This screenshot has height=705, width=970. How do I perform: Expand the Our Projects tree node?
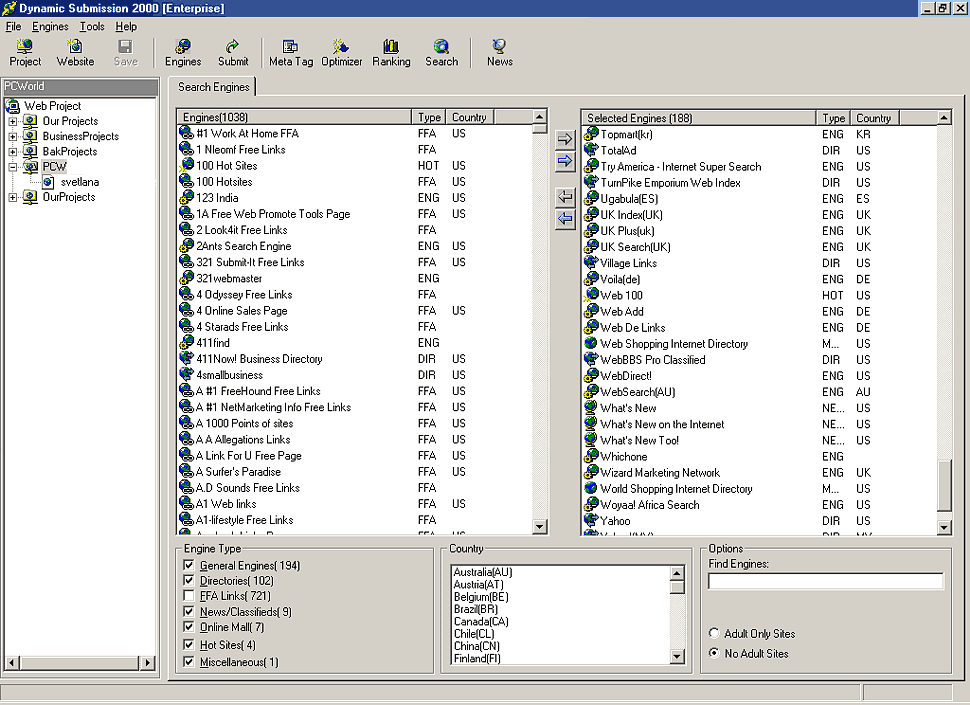[12, 121]
